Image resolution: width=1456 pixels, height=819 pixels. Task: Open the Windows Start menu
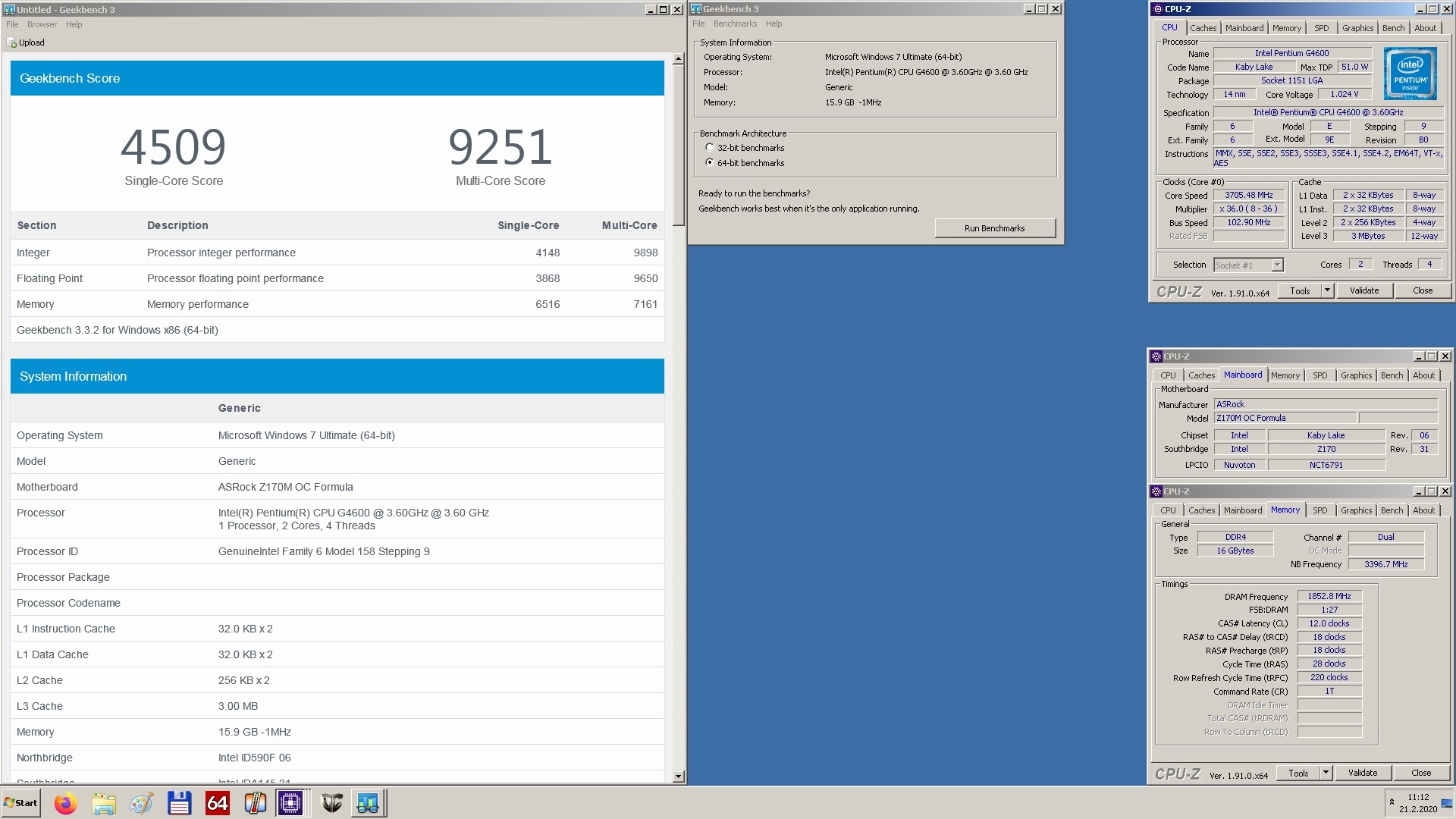click(x=20, y=803)
